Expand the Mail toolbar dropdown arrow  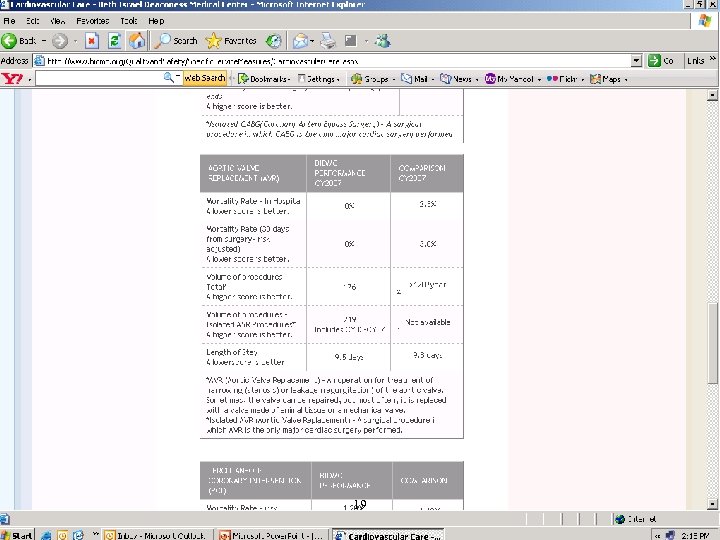[x=312, y=41]
